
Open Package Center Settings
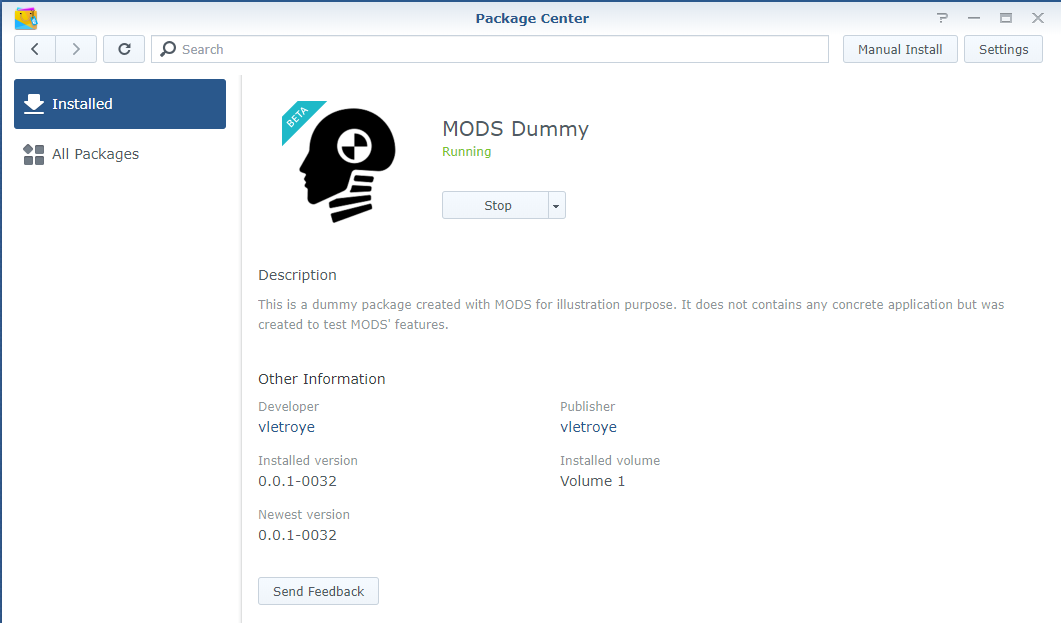tap(1003, 49)
